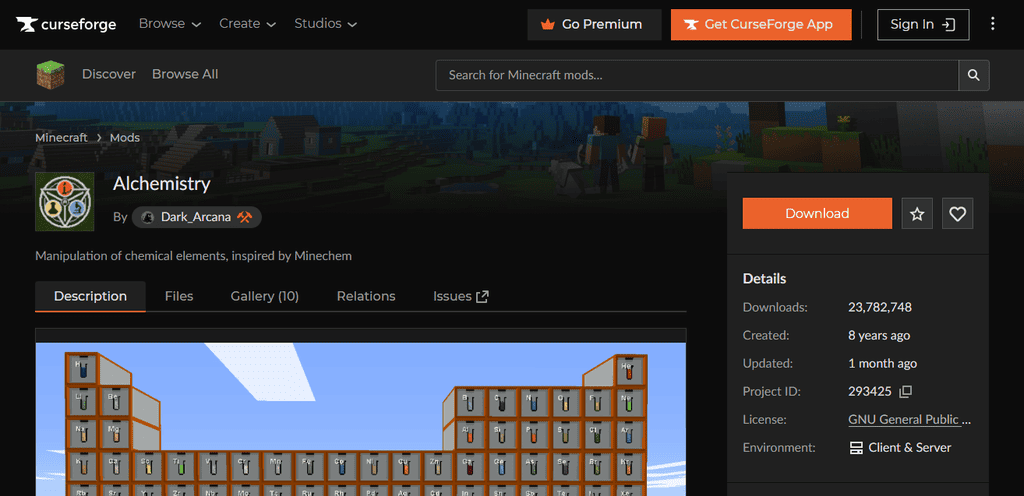
Task: Click the magnifier search button
Action: (x=974, y=75)
